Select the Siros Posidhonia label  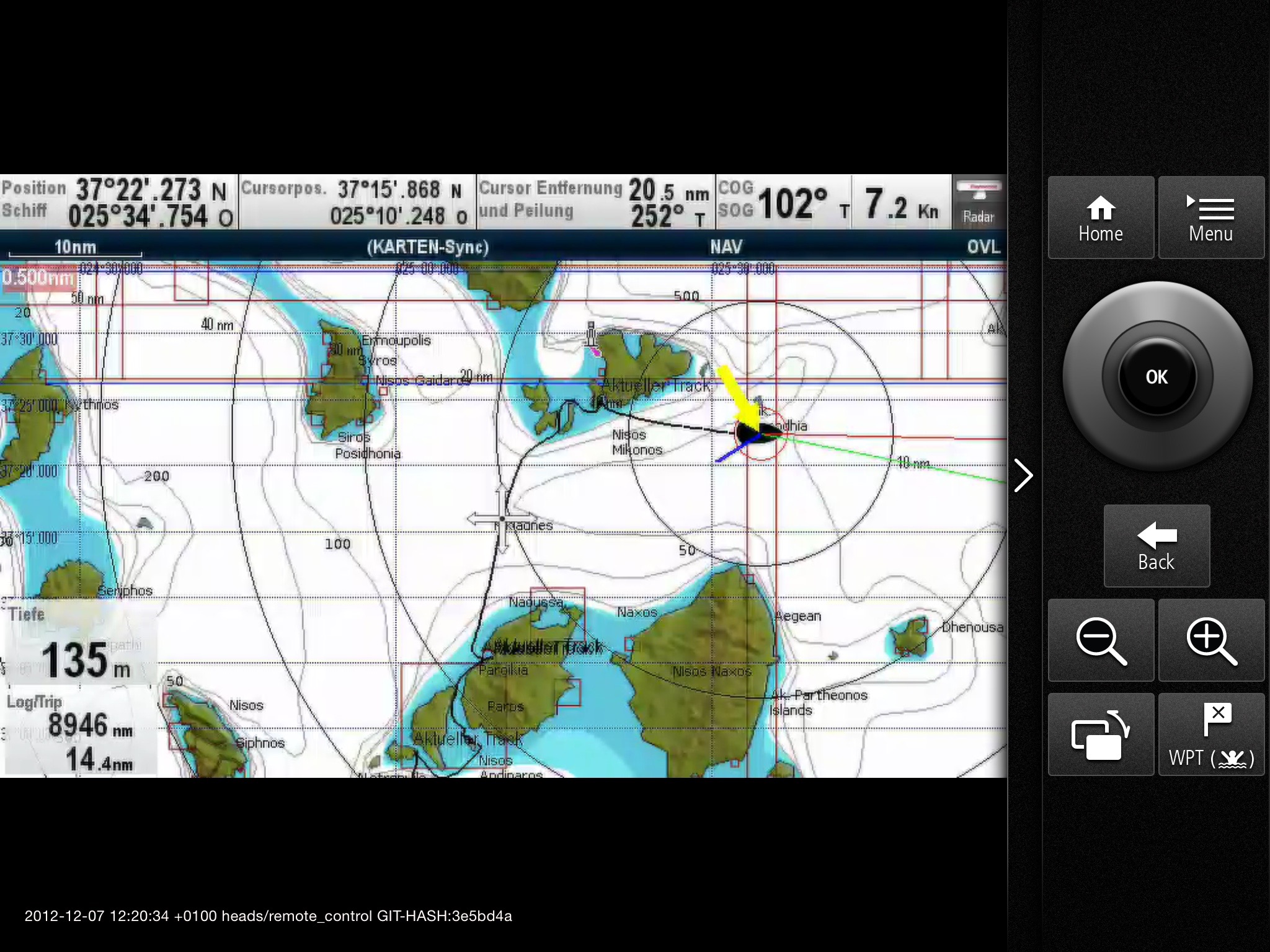(368, 446)
